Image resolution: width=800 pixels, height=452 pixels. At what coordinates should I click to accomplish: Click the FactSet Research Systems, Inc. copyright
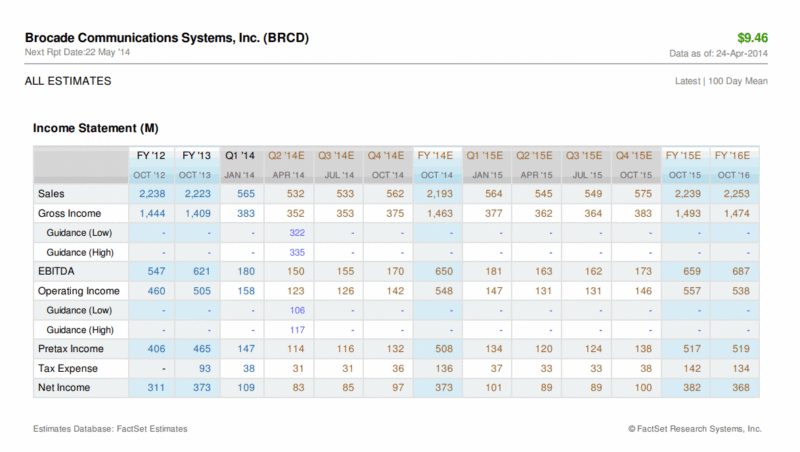coord(695,429)
